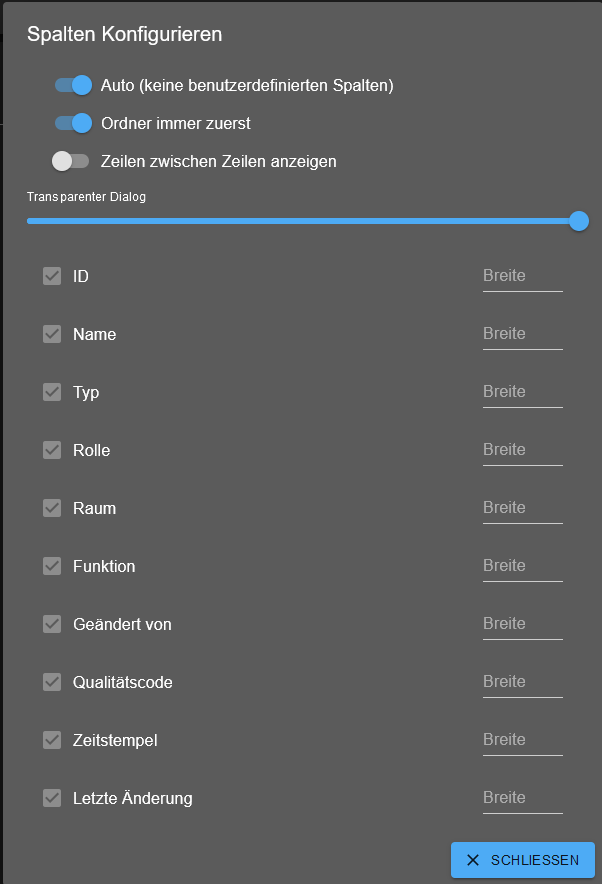Click the Breite field beside Qualitätscode

pyautogui.click(x=522, y=681)
